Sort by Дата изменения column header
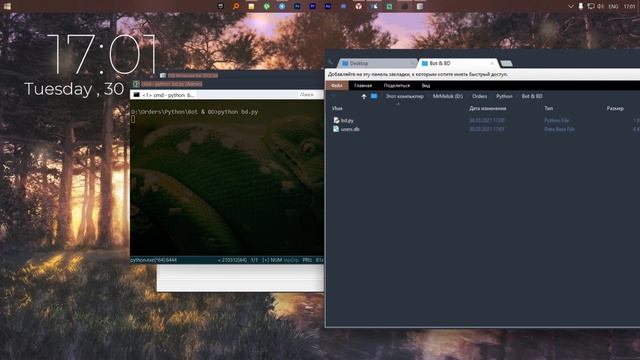The width and height of the screenshot is (640, 360). pyautogui.click(x=487, y=109)
